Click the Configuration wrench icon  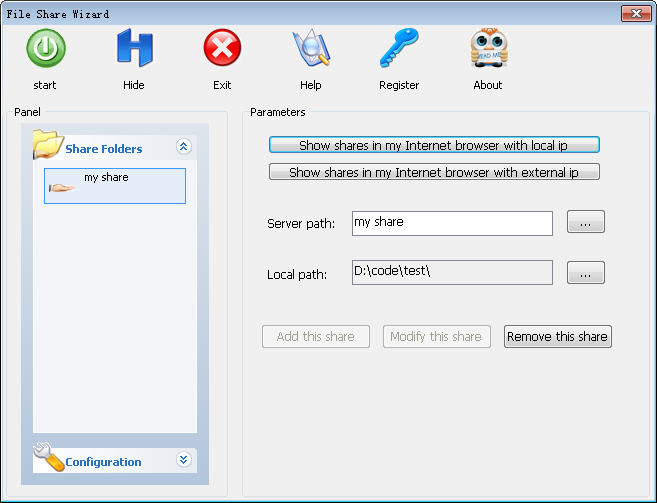(48, 458)
